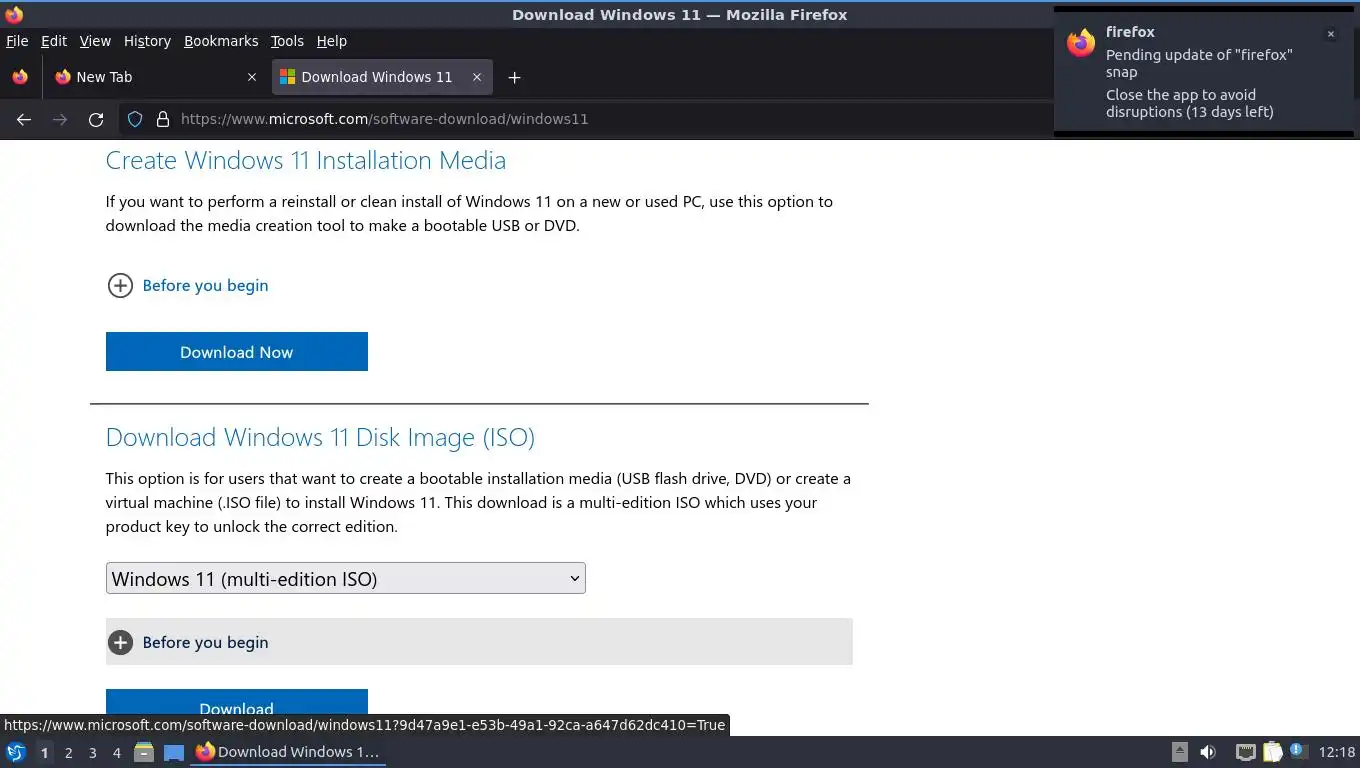Open the Help menu
Image resolution: width=1360 pixels, height=768 pixels.
332,41
